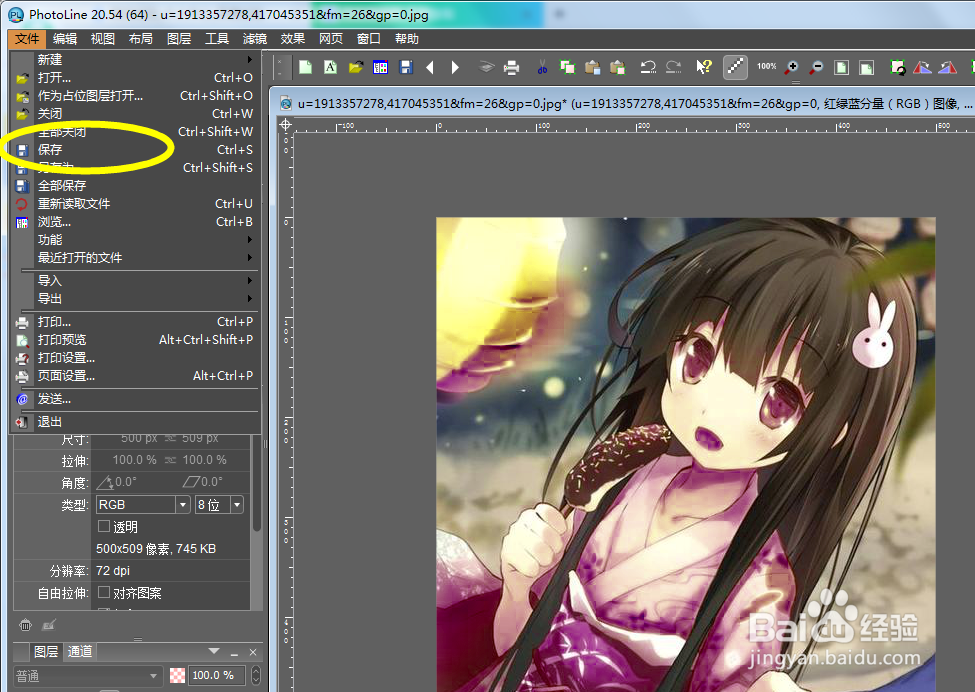975x692 pixels.
Task: Click the Cut scissors icon
Action: click(x=542, y=67)
